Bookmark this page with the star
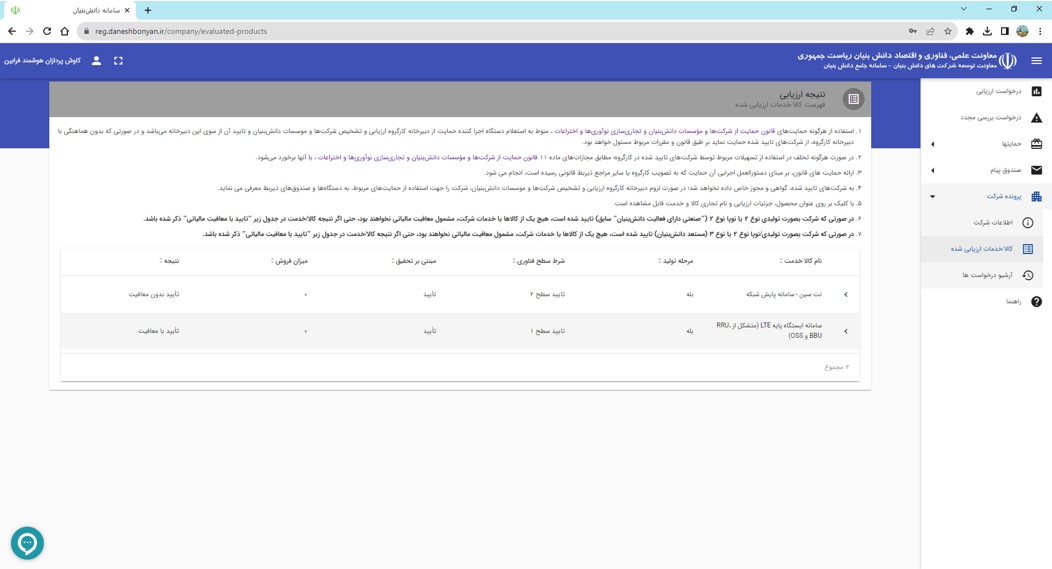This screenshot has width=1052, height=569. click(947, 31)
